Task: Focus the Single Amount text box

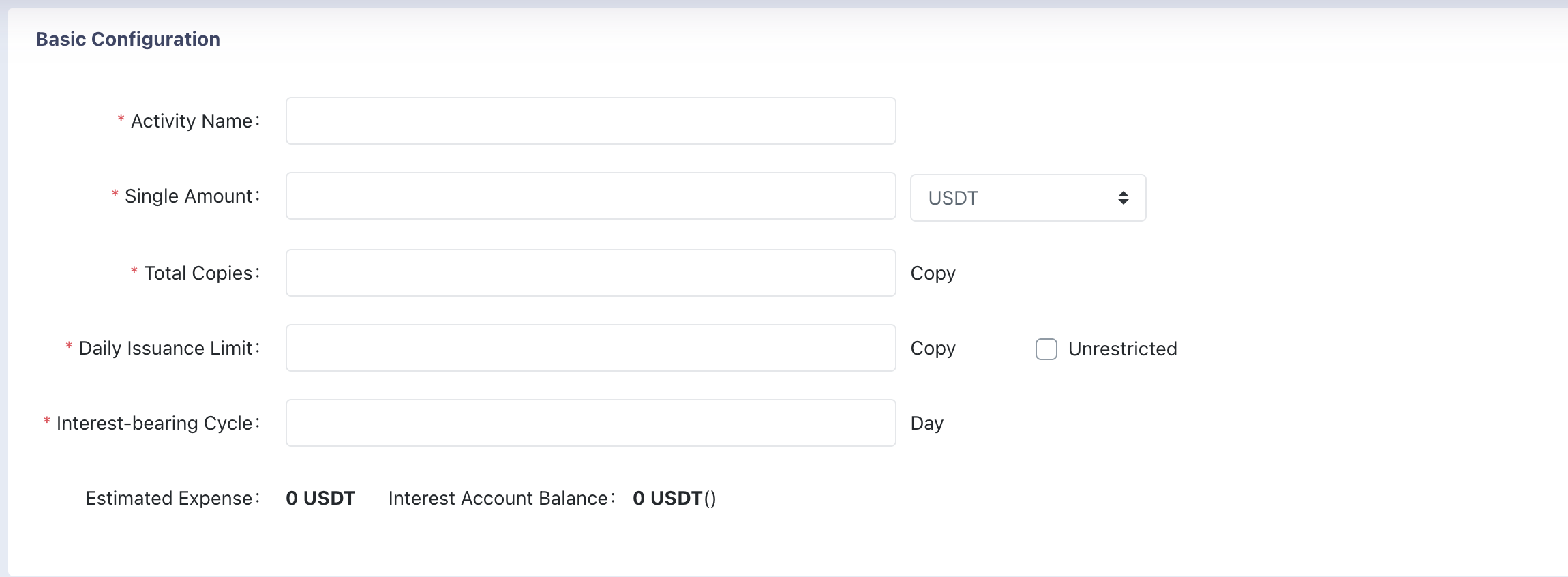Action: pos(590,196)
